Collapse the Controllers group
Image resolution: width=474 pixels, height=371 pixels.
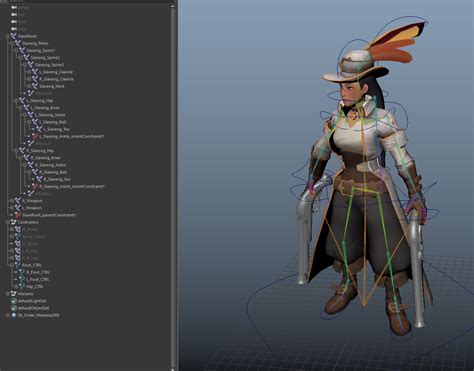[x=7, y=222]
